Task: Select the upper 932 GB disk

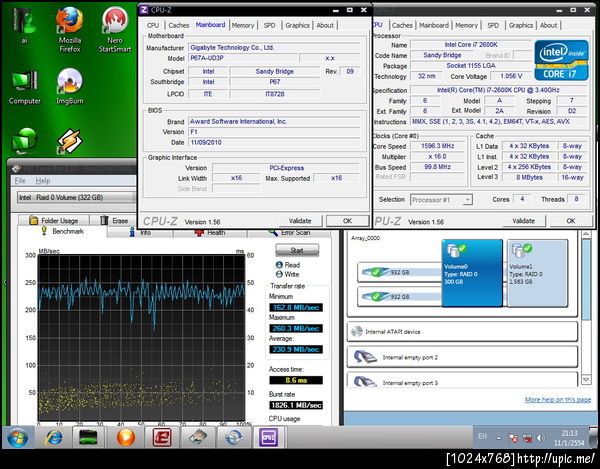Action: click(399, 272)
